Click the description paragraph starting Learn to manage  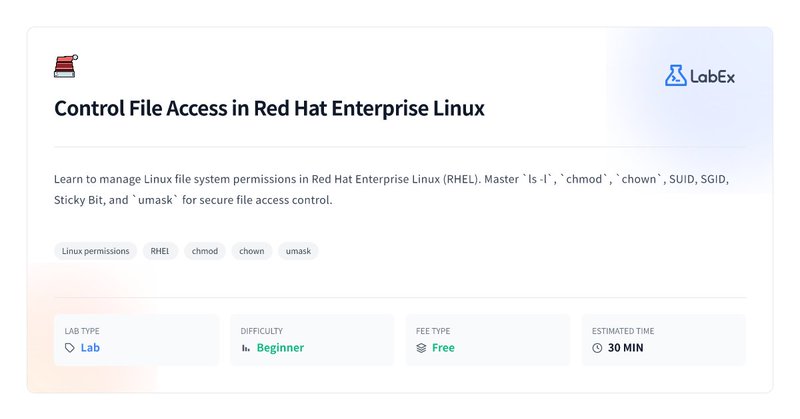391,189
